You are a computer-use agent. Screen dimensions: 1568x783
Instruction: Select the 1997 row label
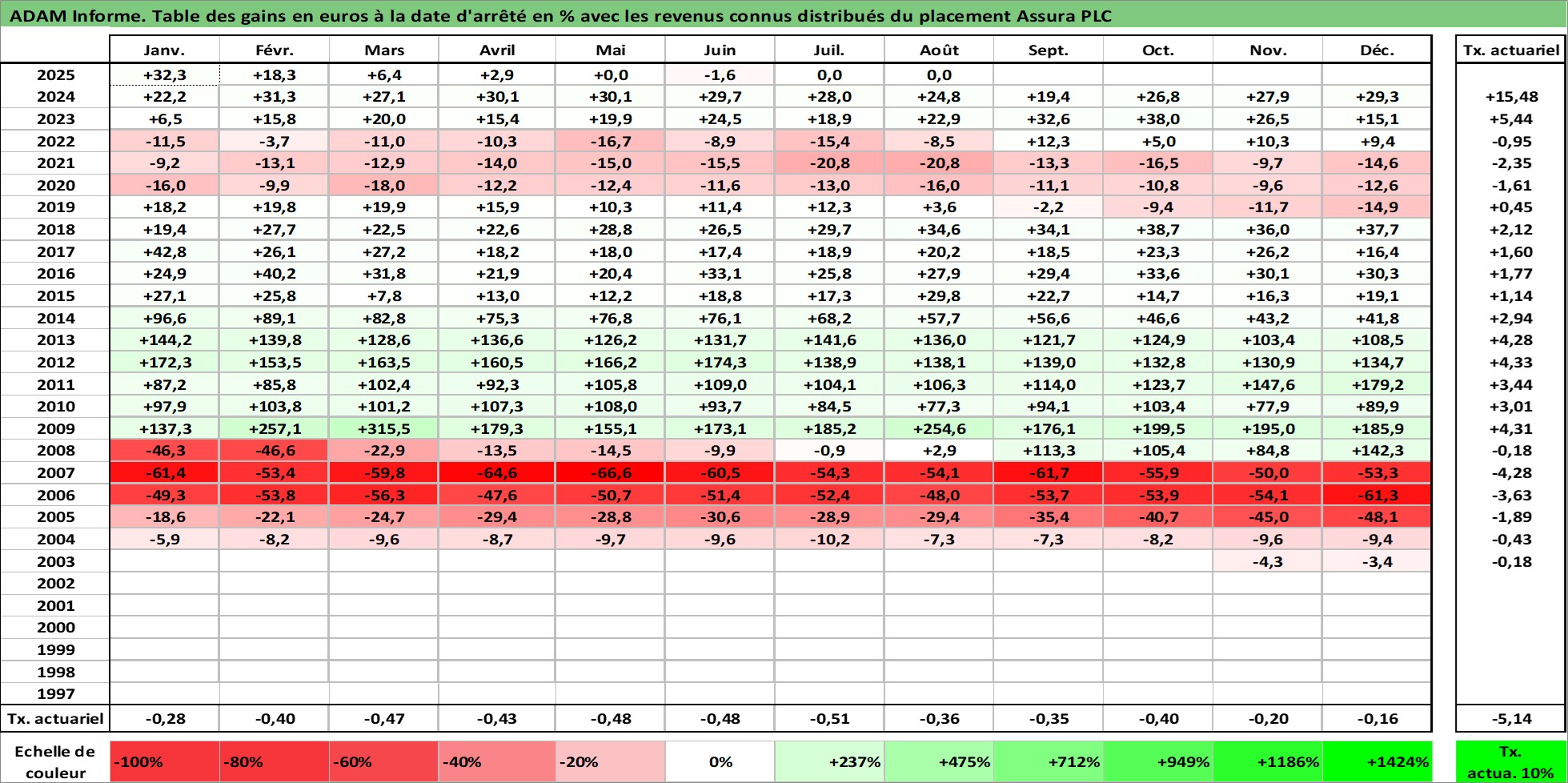(55, 693)
